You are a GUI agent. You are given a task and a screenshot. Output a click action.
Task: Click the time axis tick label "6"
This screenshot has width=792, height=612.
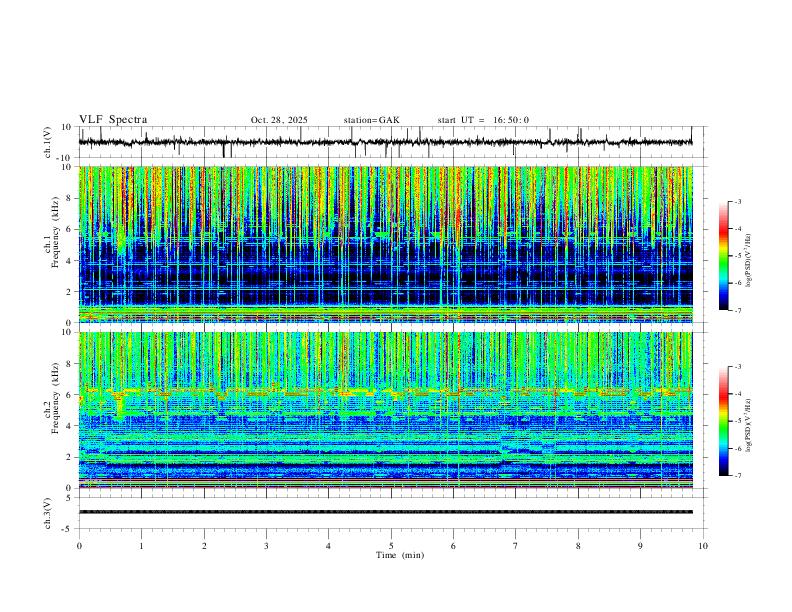click(x=453, y=546)
